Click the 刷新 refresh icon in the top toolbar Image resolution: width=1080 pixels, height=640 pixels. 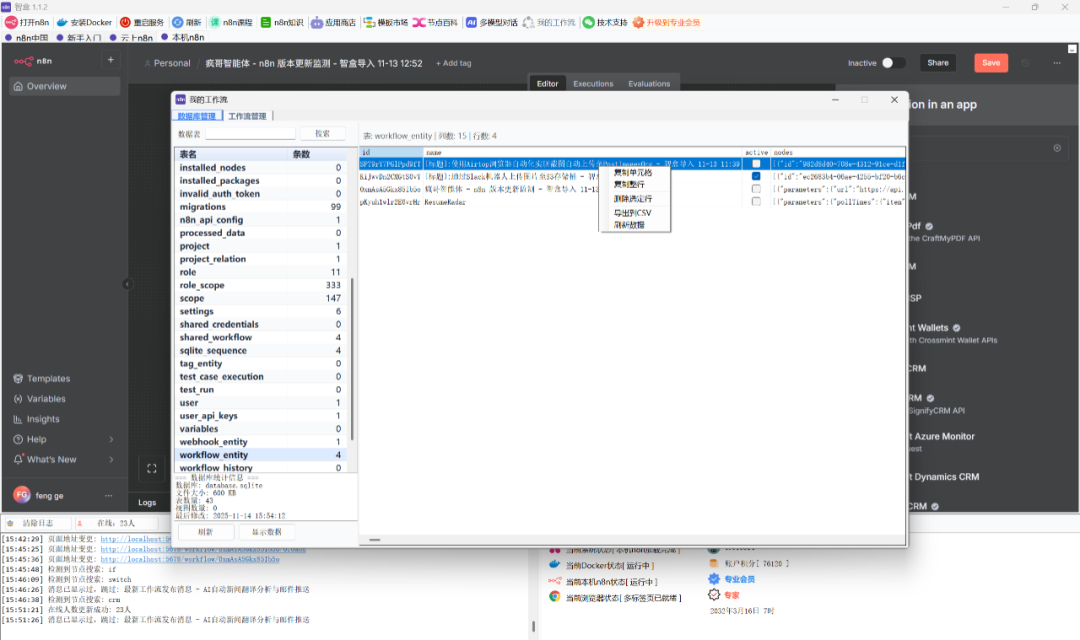pos(178,22)
